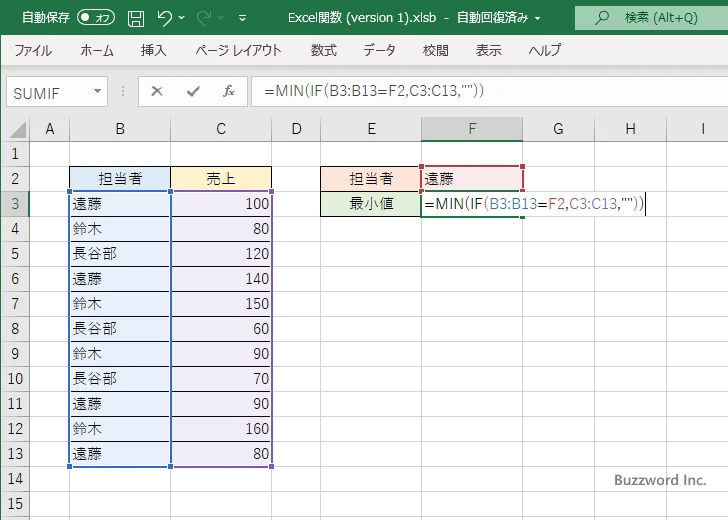Image resolution: width=728 pixels, height=520 pixels.
Task: Select column D header
Action: click(296, 129)
